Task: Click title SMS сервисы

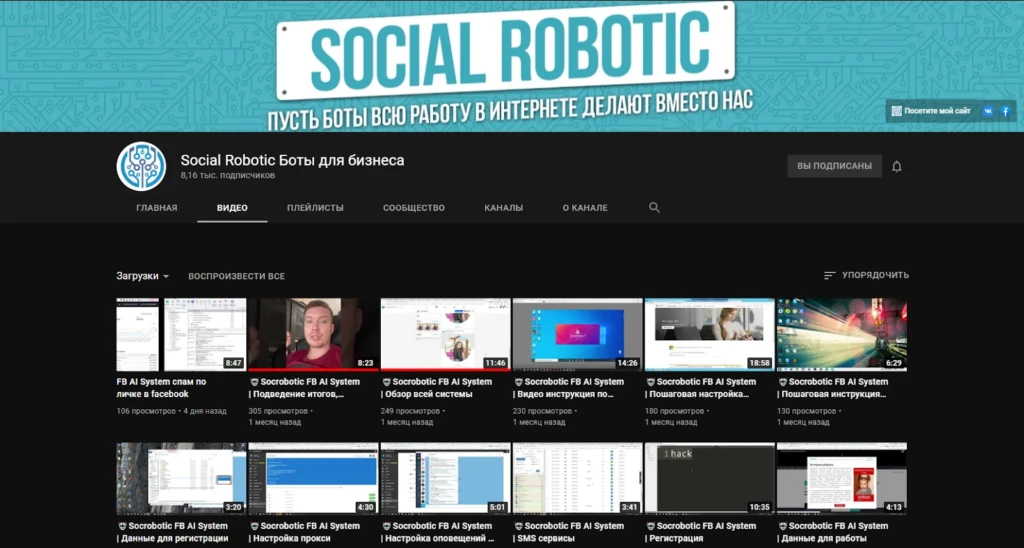Action: (569, 532)
